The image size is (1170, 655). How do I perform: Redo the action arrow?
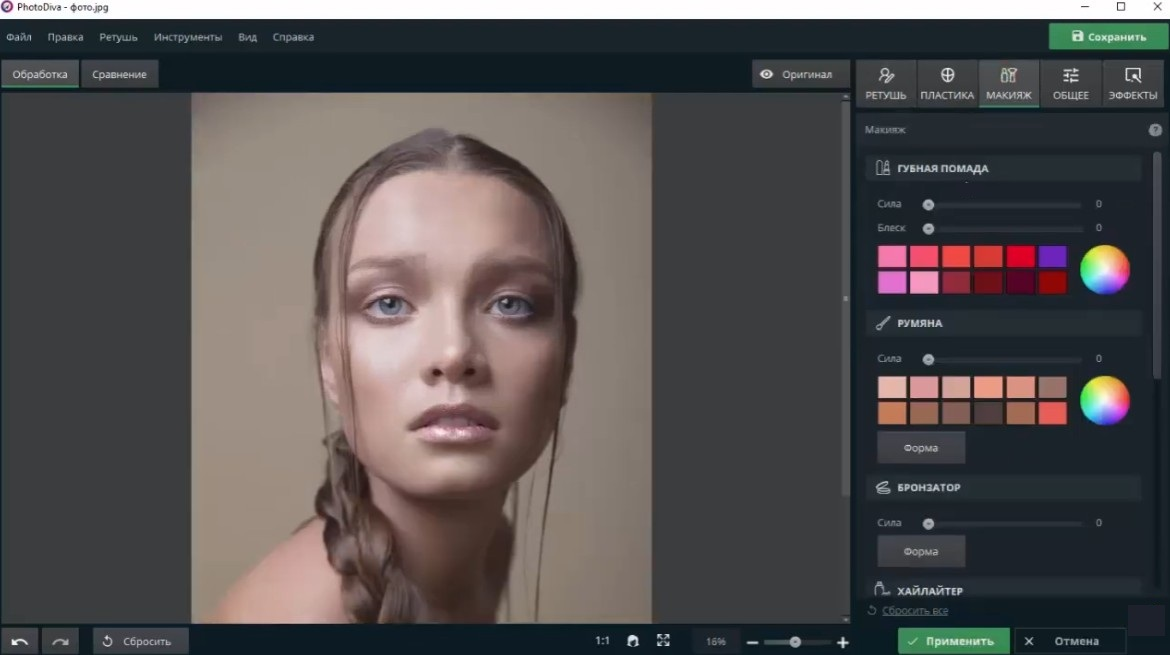60,641
